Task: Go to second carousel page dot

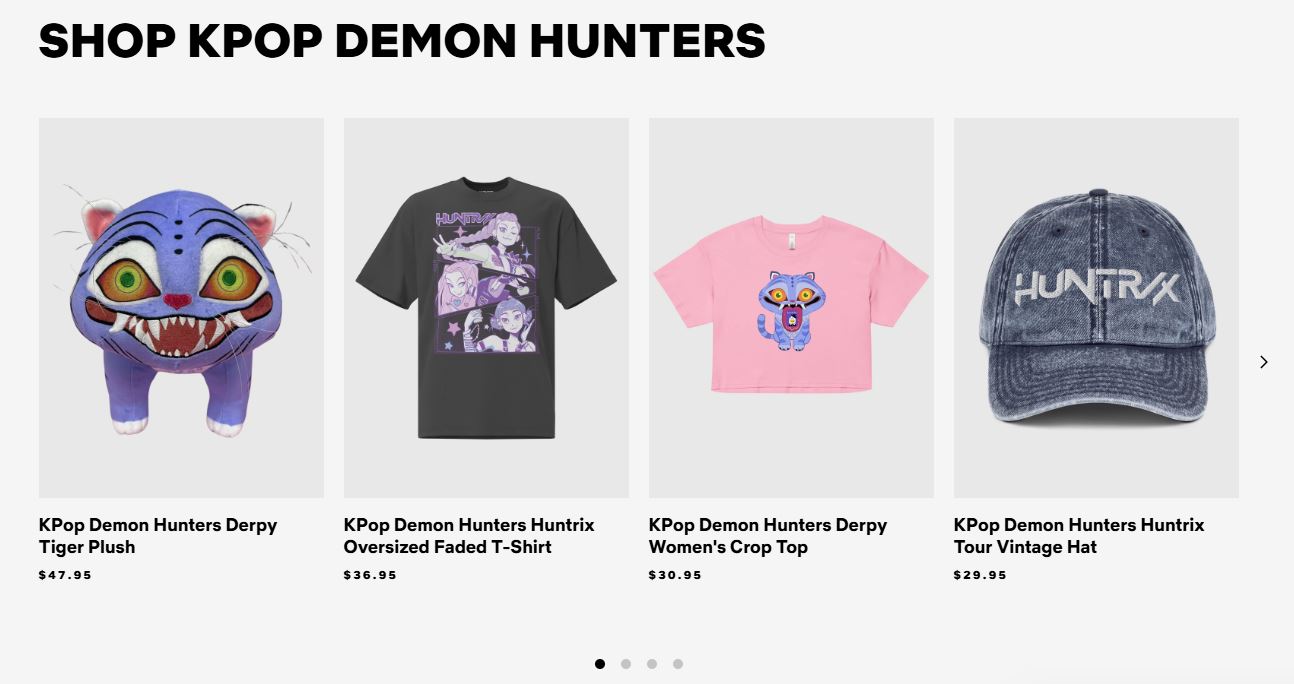Action: (626, 664)
